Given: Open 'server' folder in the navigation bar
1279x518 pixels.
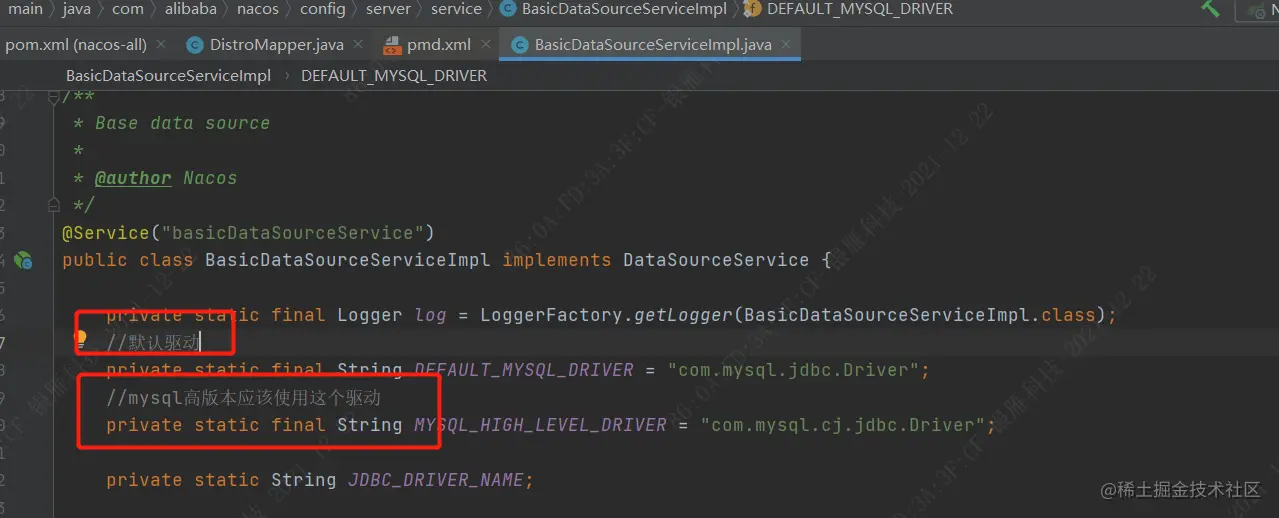Looking at the screenshot, I should [x=388, y=9].
